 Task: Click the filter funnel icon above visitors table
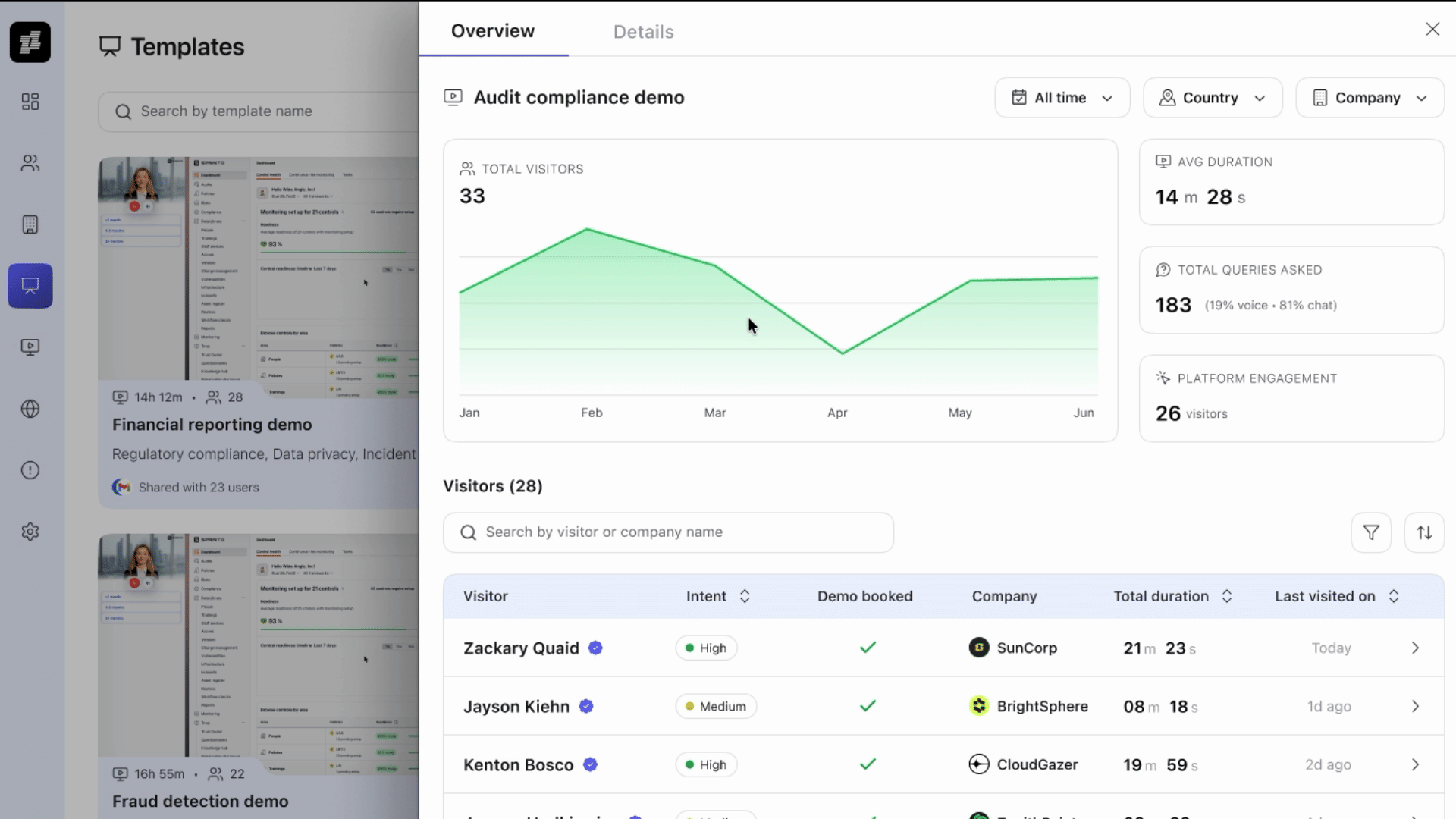(1370, 532)
